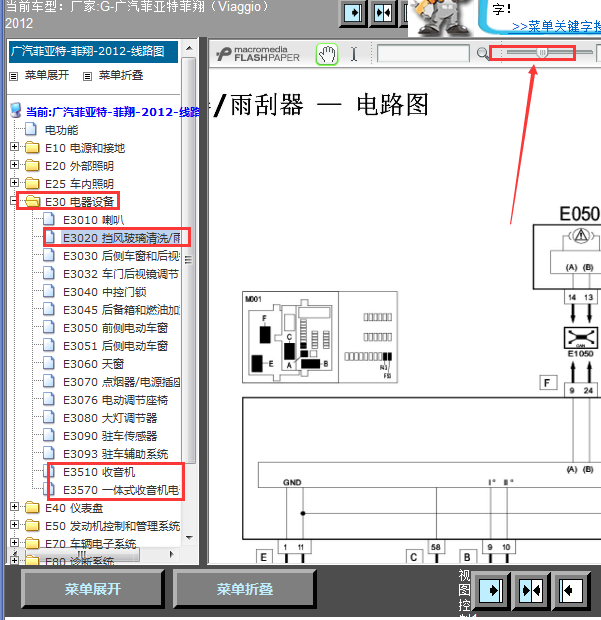Collapse the E30 电器设备 folder
Viewport: 601px width, 620px height.
(x=13, y=201)
